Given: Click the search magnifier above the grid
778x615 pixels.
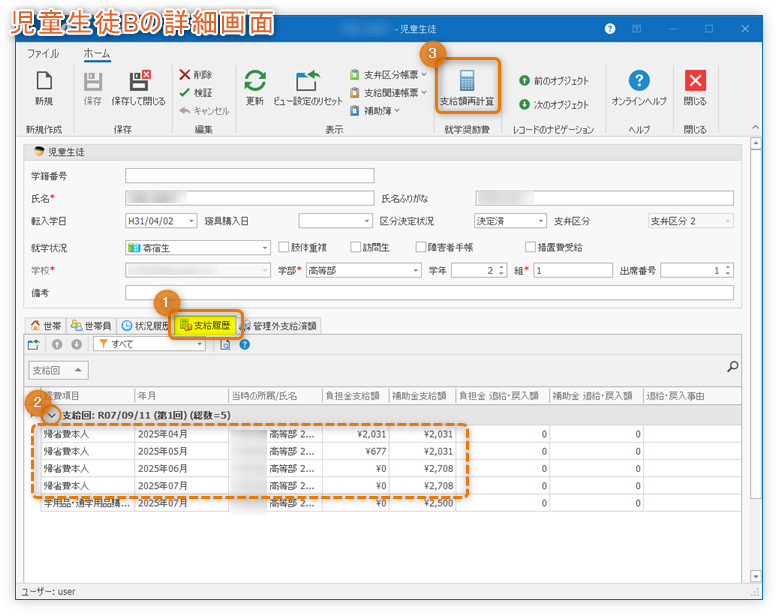Looking at the screenshot, I should click(733, 368).
